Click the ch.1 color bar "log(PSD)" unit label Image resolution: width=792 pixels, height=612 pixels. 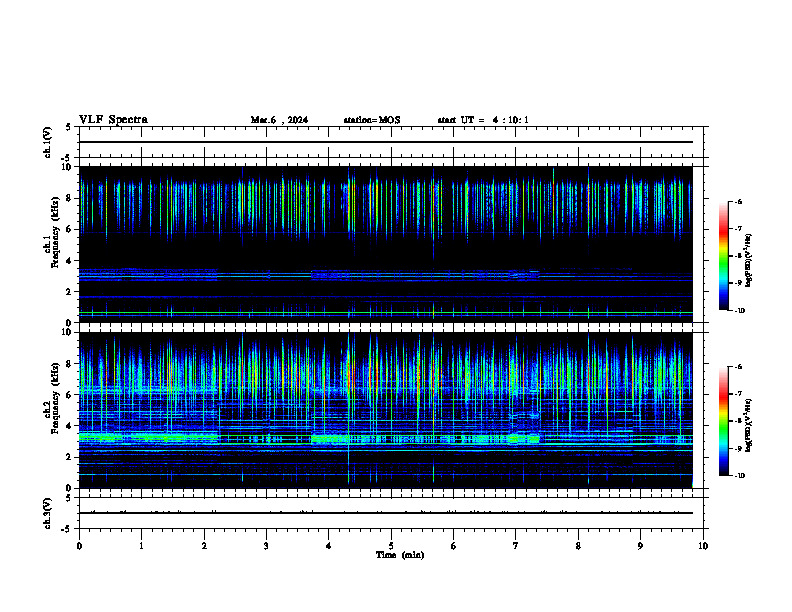click(750, 261)
